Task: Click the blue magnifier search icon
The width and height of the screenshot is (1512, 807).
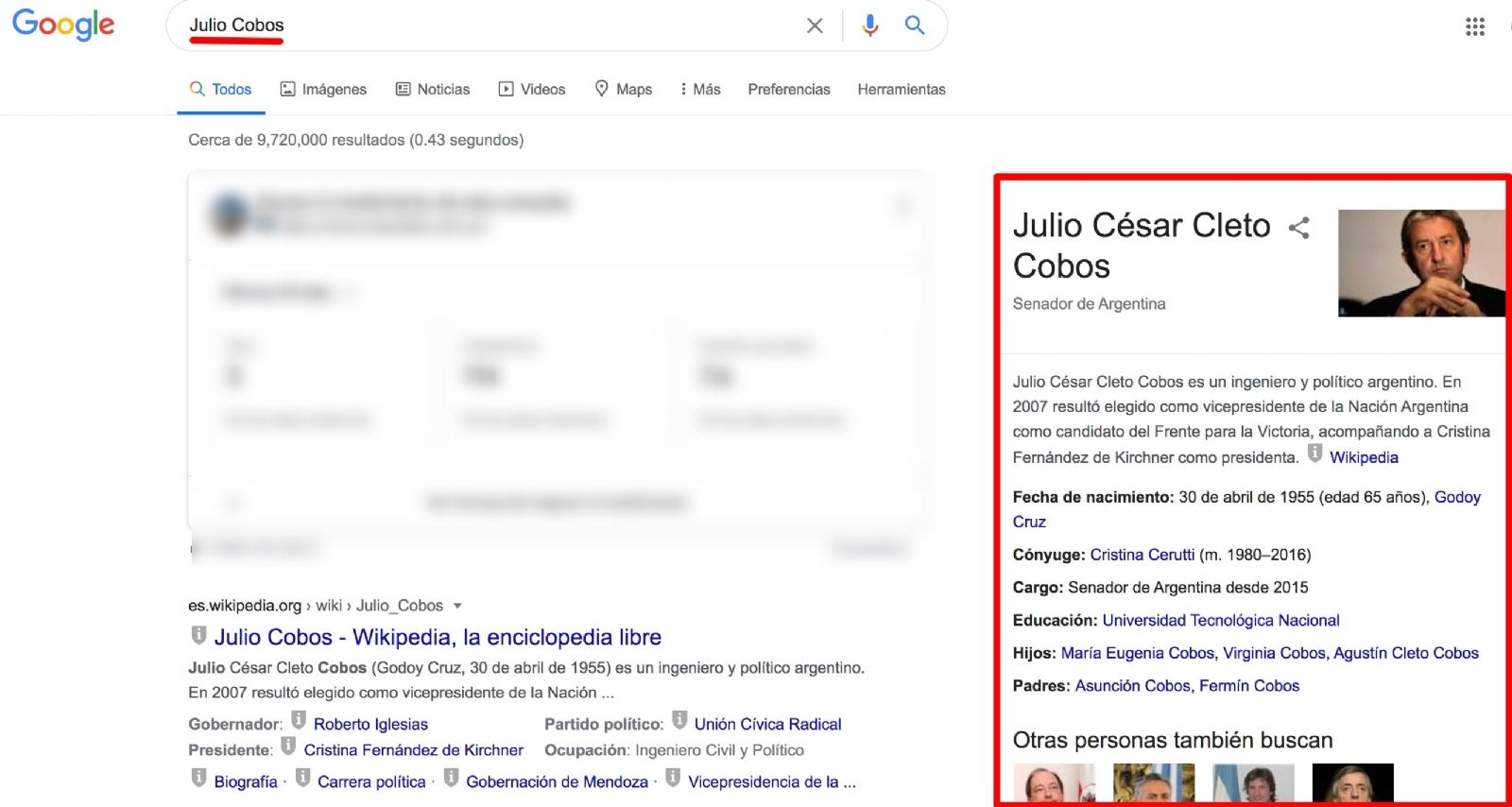Action: [914, 26]
